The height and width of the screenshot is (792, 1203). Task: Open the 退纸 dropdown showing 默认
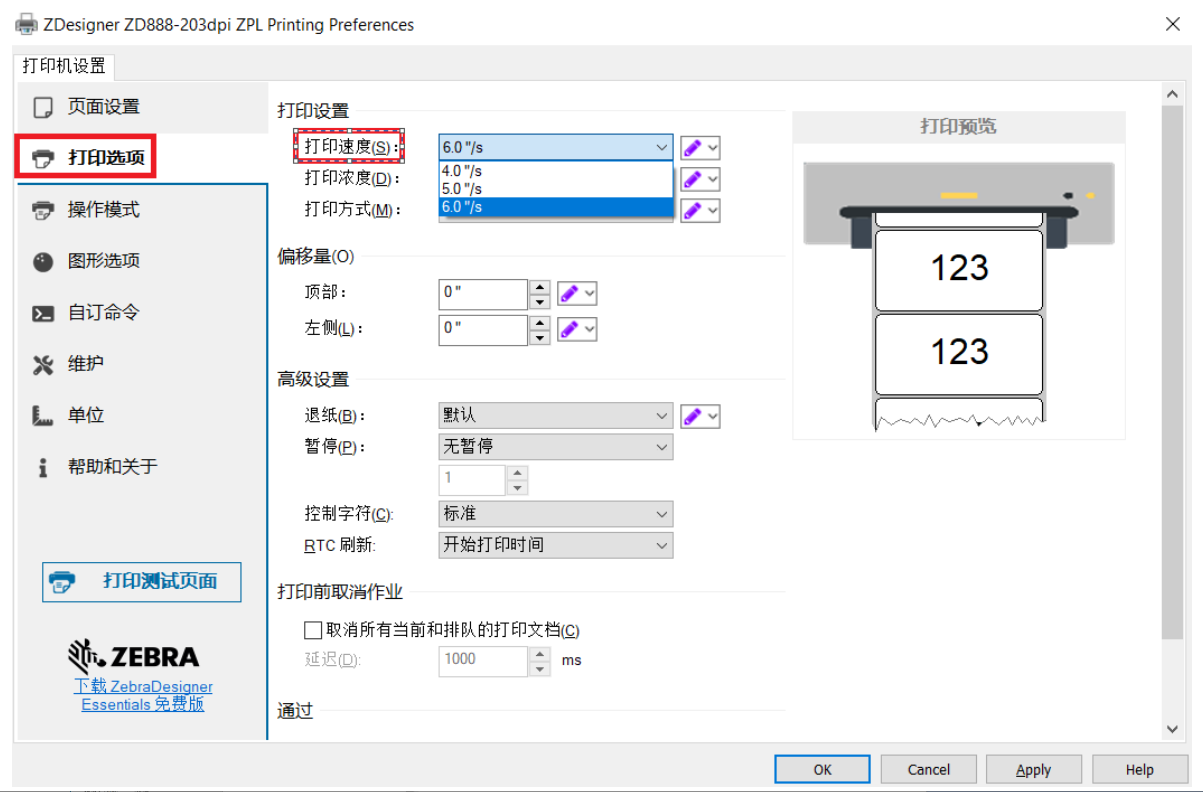[x=556, y=415]
